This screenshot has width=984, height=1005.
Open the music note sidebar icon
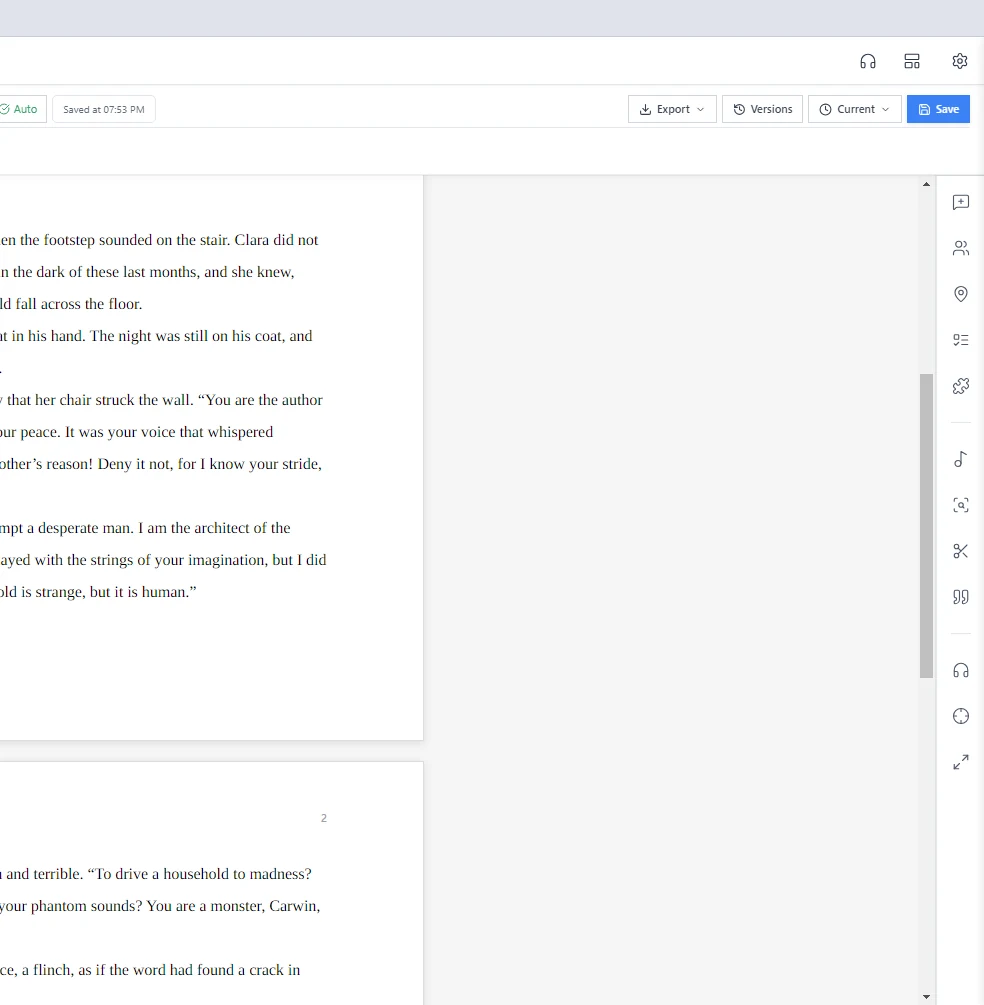pyautogui.click(x=960, y=459)
